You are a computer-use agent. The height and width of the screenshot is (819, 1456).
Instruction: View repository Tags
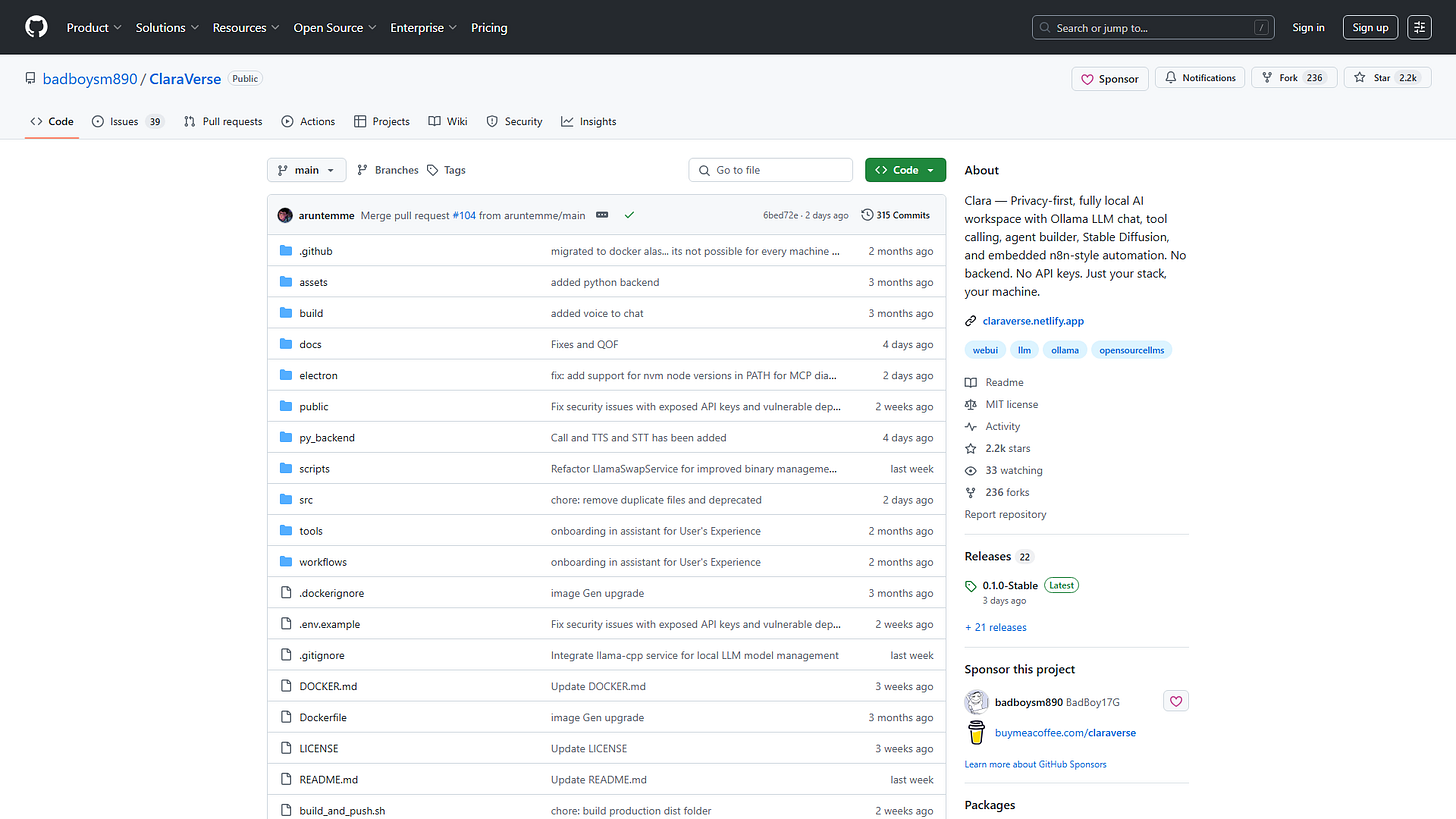[447, 170]
